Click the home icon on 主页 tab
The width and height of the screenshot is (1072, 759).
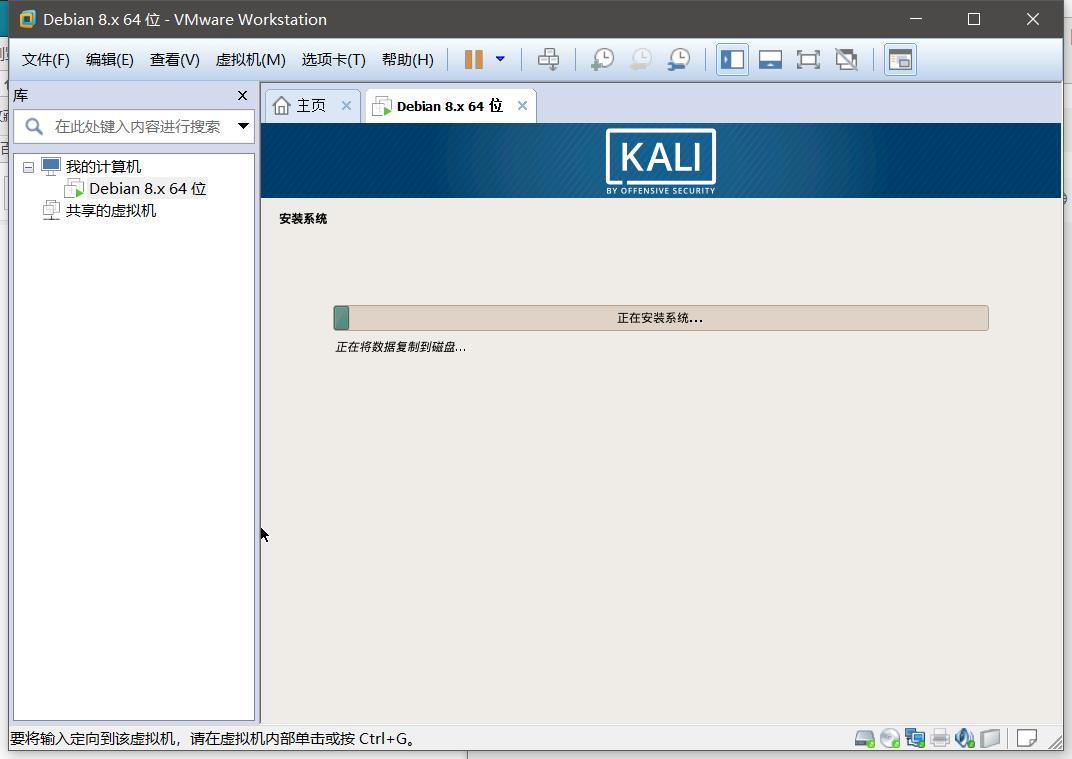pos(282,106)
